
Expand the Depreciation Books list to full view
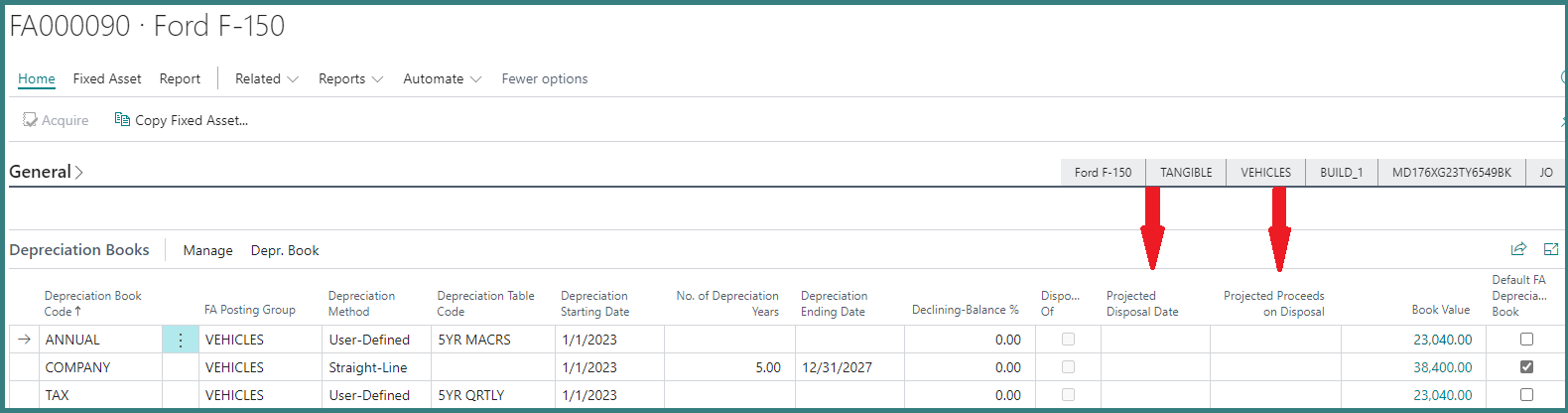(x=1551, y=249)
